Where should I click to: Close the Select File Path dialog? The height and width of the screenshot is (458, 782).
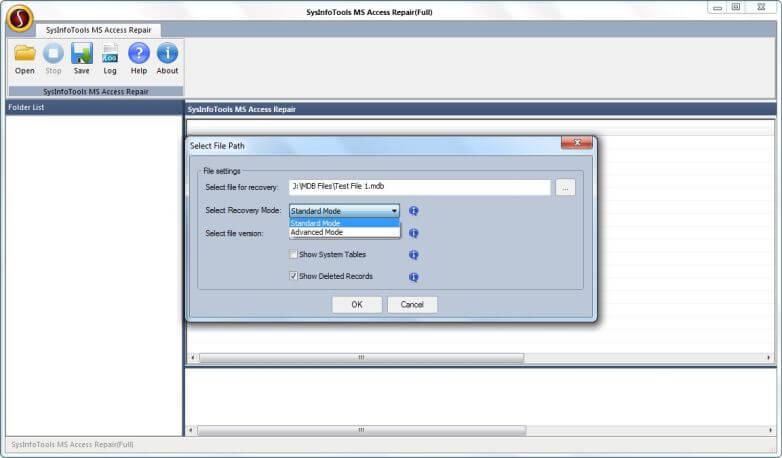click(x=576, y=144)
